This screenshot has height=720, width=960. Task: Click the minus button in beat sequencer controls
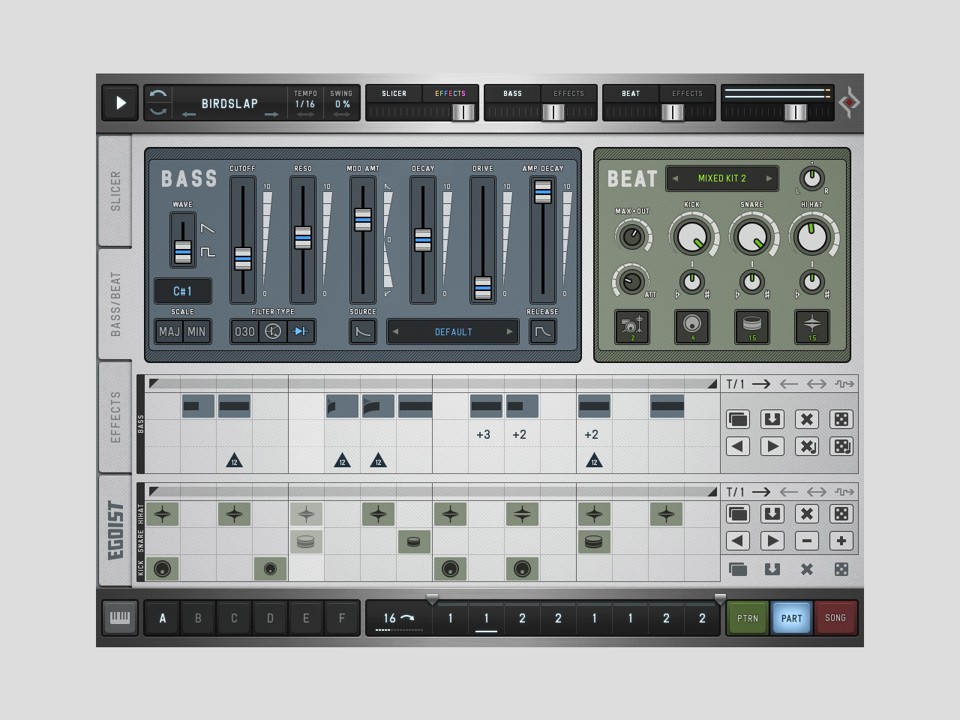807,541
